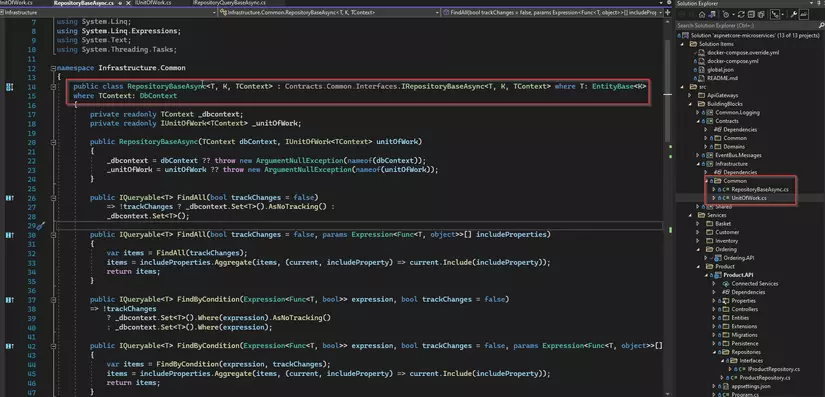Switch to the UnitOfWork.cs tab at left
This screenshot has width=825, height=397.
(x=16, y=3)
